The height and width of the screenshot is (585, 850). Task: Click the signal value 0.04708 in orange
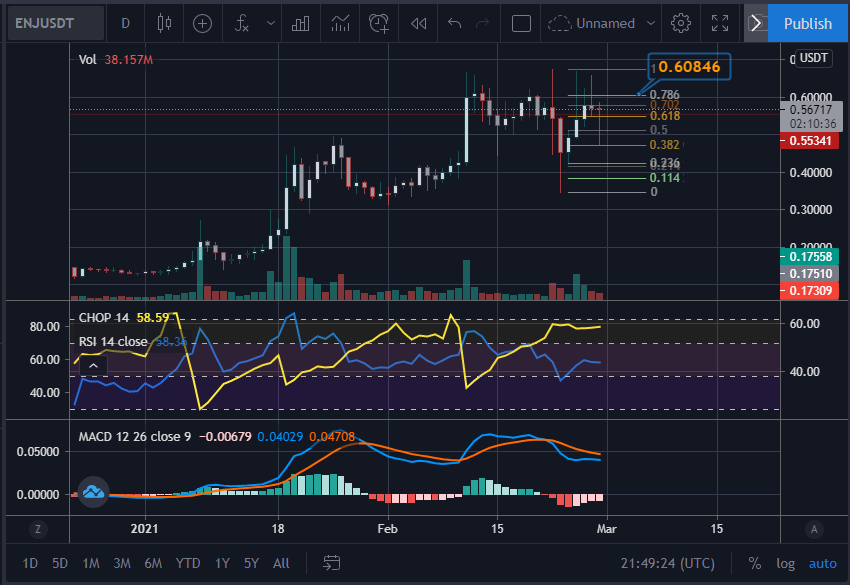[x=332, y=436]
